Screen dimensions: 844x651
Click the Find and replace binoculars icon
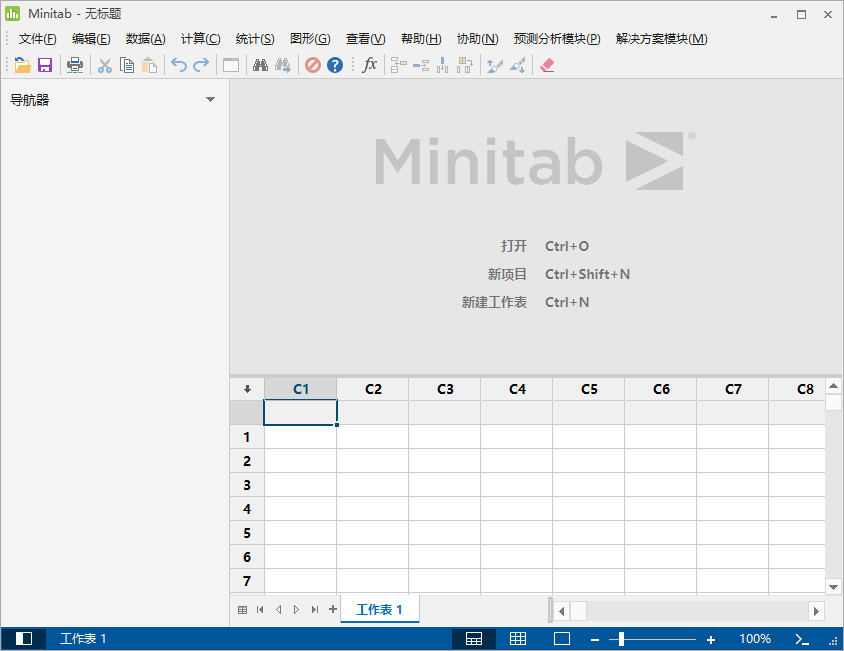point(283,65)
